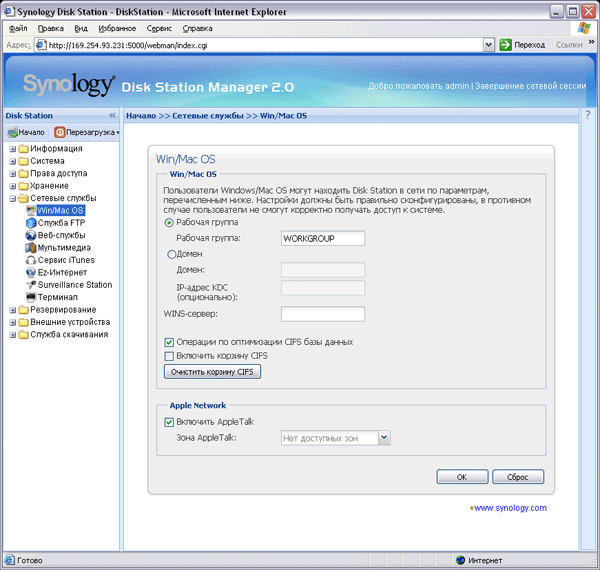Click the Информация folder icon

[24, 148]
